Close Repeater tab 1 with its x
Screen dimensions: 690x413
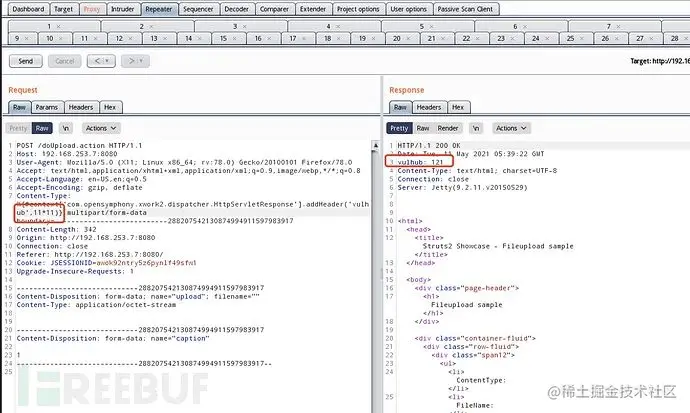pos(59,27)
